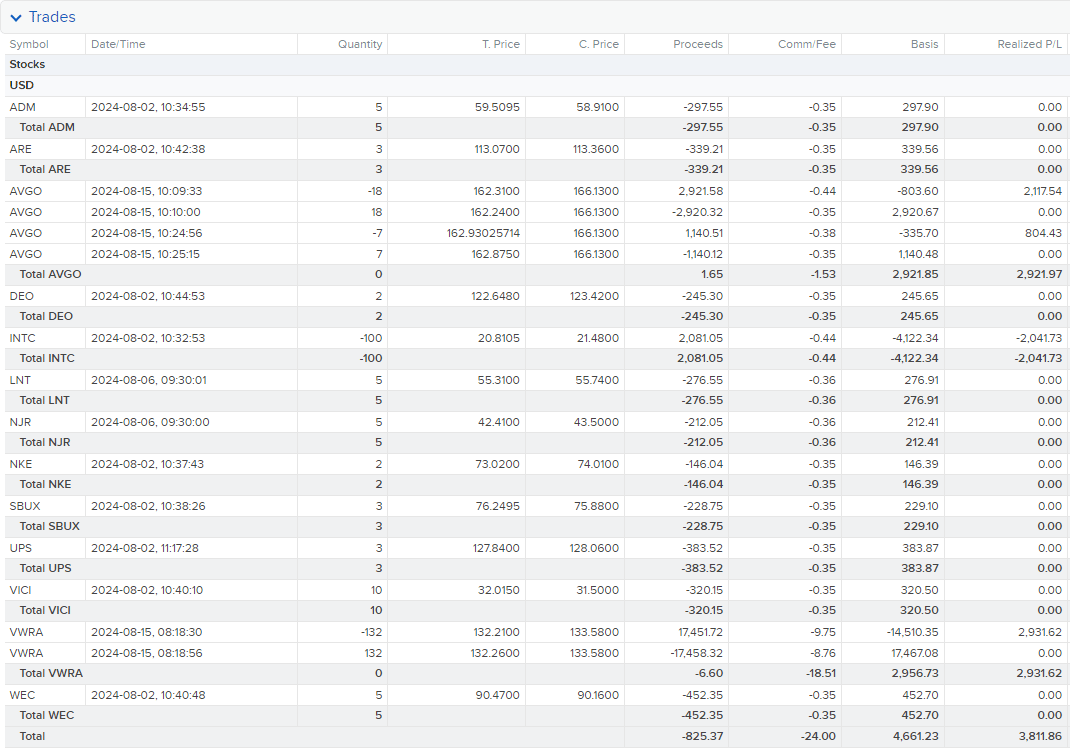Click SBUX trade price 76.2495
Image resolution: width=1070 pixels, height=749 pixels.
coord(497,507)
